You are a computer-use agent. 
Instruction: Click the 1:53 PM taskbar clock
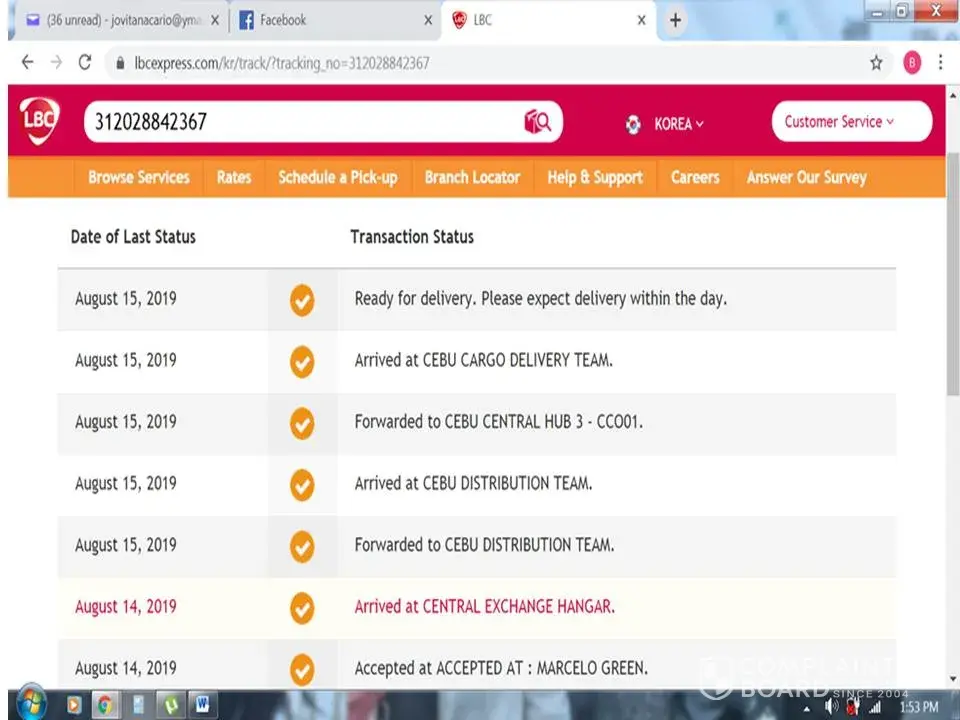point(919,707)
